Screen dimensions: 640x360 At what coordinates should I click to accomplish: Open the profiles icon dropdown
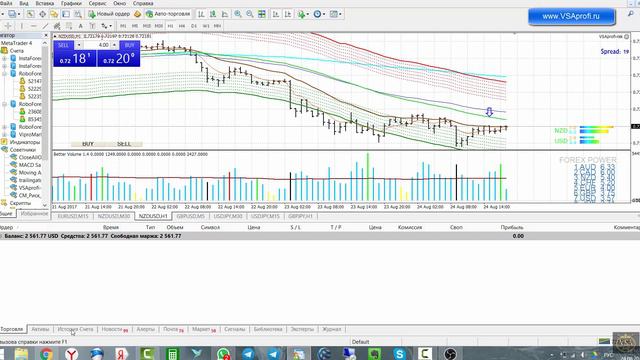(x=14, y=14)
